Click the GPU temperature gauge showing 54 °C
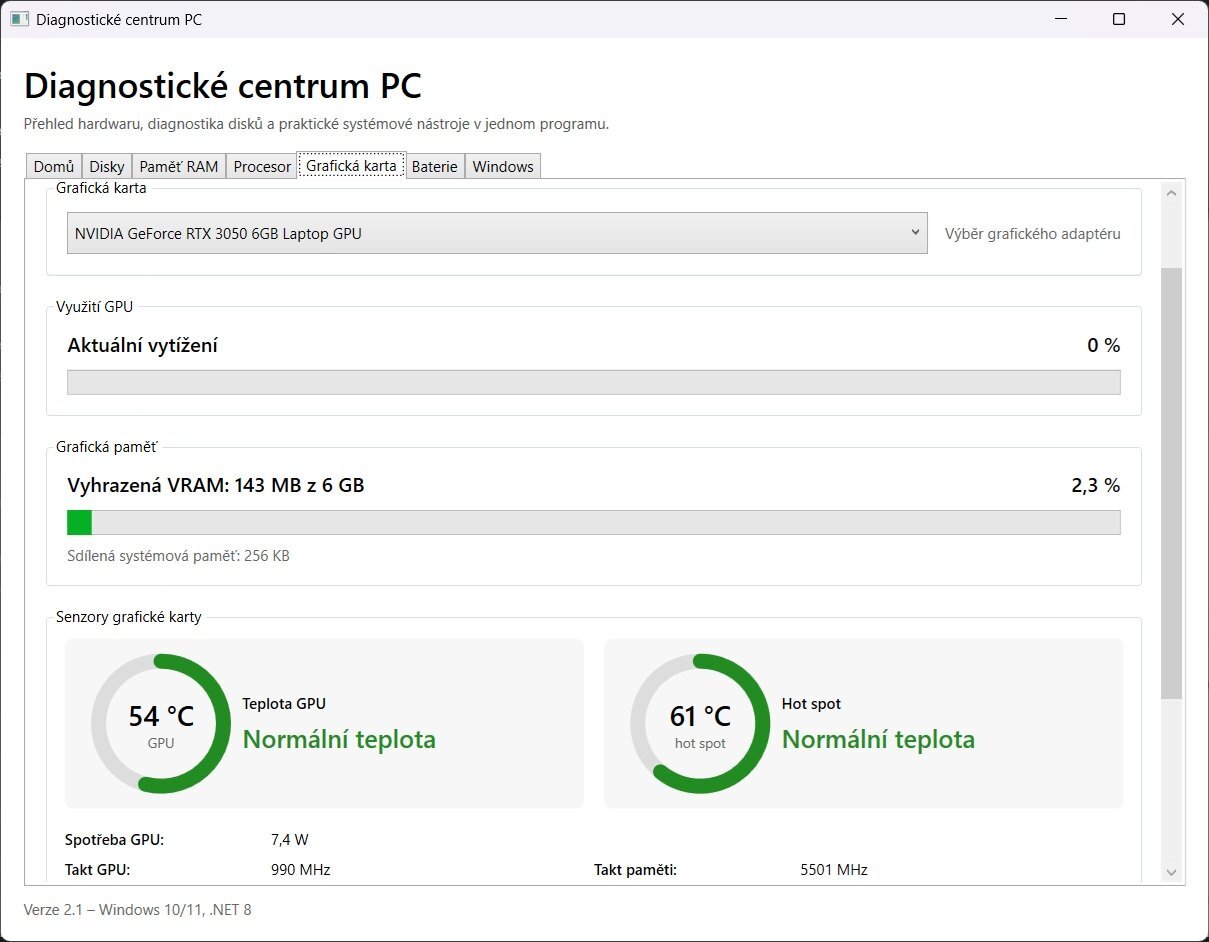The height and width of the screenshot is (942, 1209). [161, 724]
